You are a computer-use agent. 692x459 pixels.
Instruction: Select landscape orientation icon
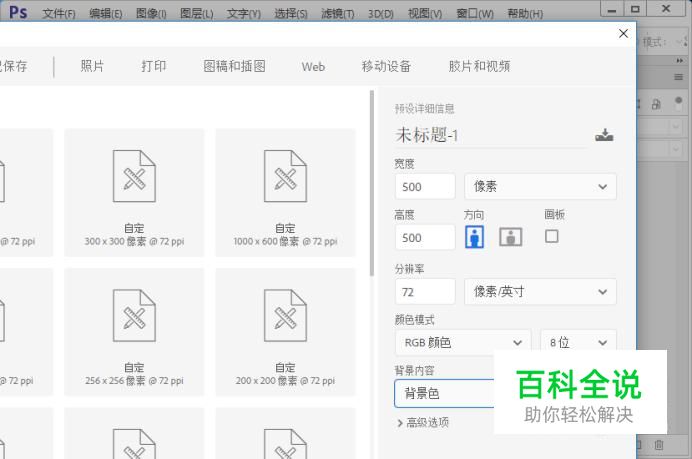click(x=511, y=237)
